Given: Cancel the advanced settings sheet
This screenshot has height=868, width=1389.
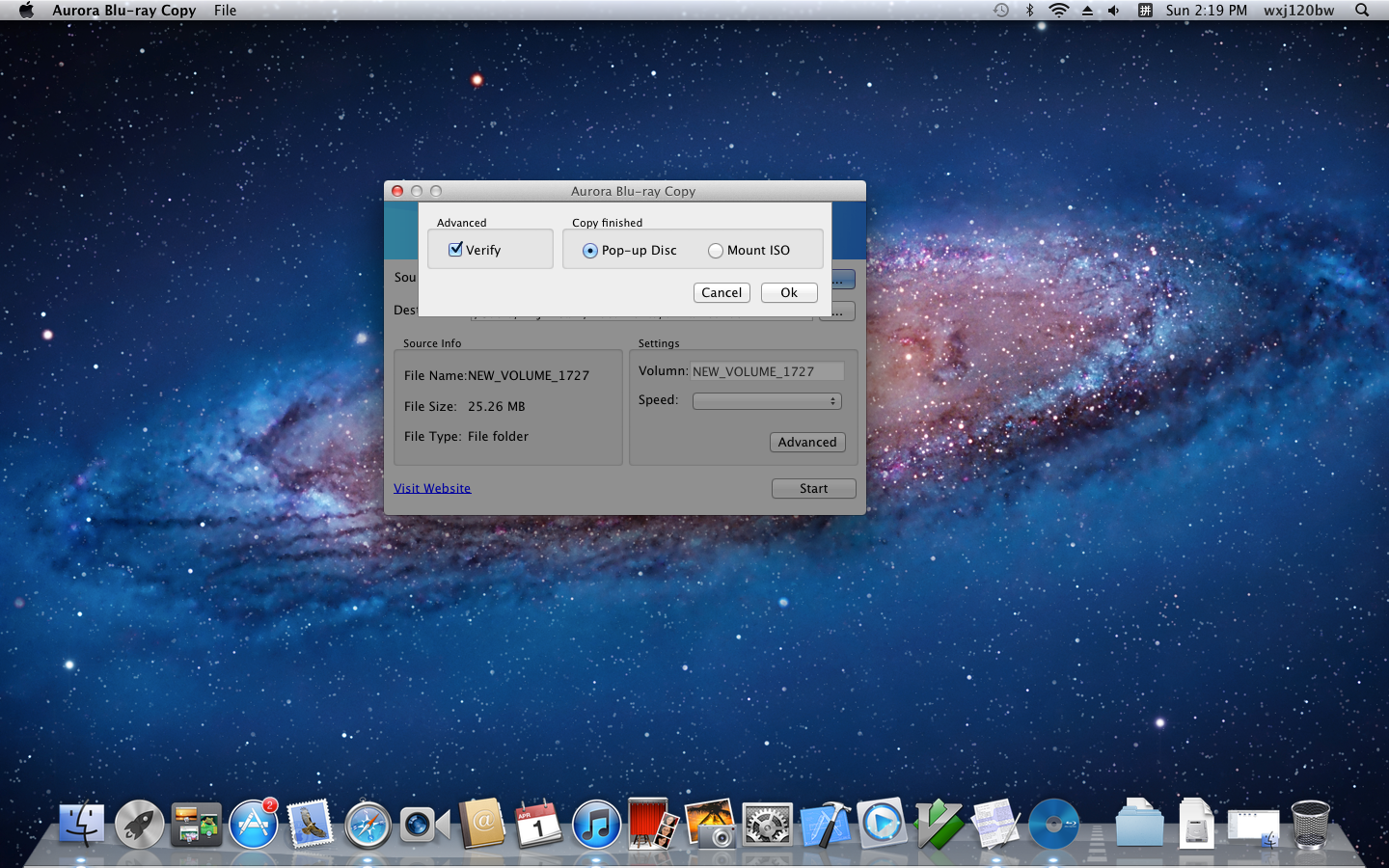Looking at the screenshot, I should [x=722, y=292].
